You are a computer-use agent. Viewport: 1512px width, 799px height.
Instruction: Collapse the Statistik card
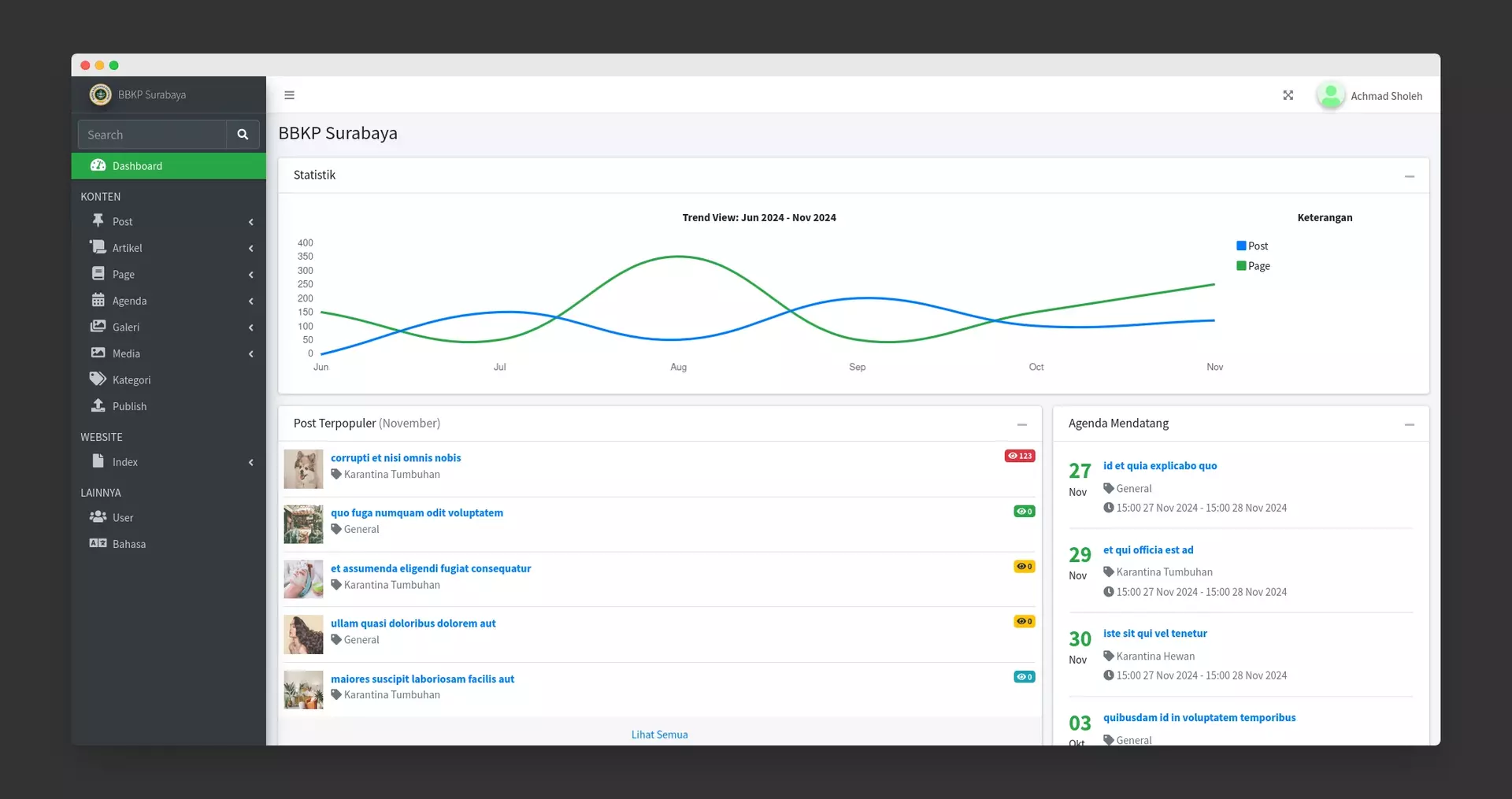(1409, 176)
